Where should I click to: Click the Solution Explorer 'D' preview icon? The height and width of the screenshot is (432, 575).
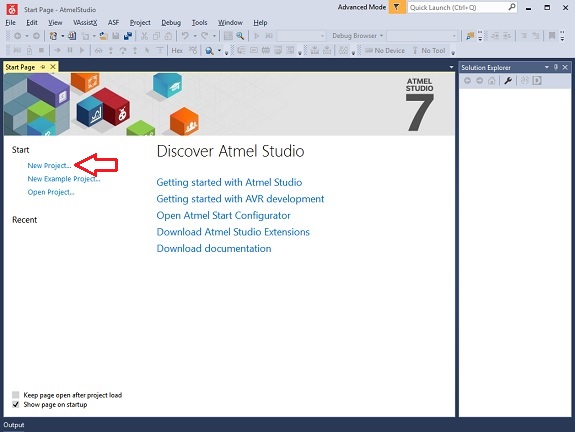(537, 81)
